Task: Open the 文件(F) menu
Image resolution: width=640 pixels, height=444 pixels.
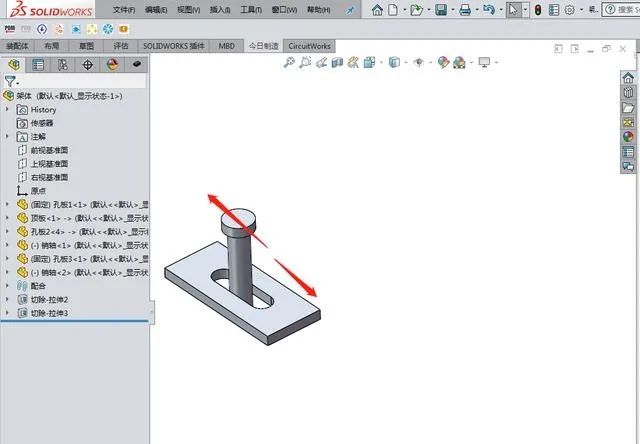Action: (x=124, y=9)
